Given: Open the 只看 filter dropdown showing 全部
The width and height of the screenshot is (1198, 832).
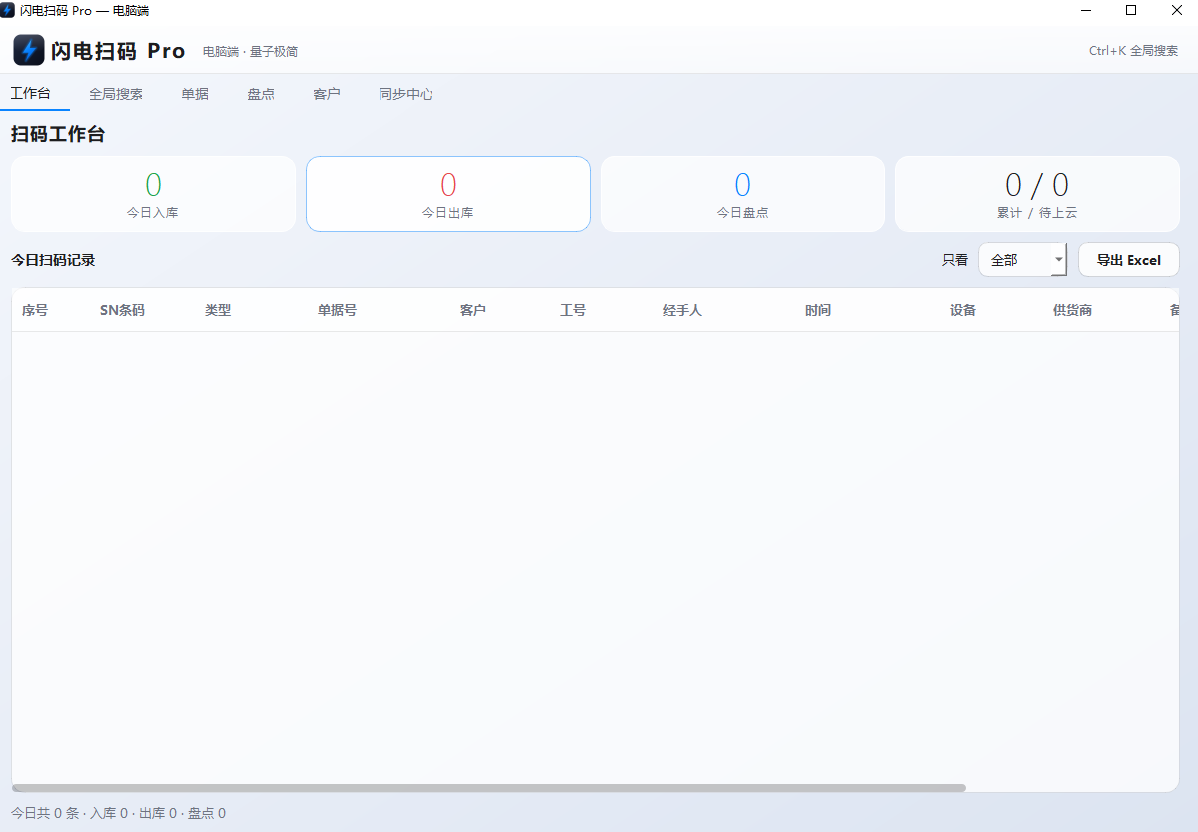Looking at the screenshot, I should (1022, 260).
